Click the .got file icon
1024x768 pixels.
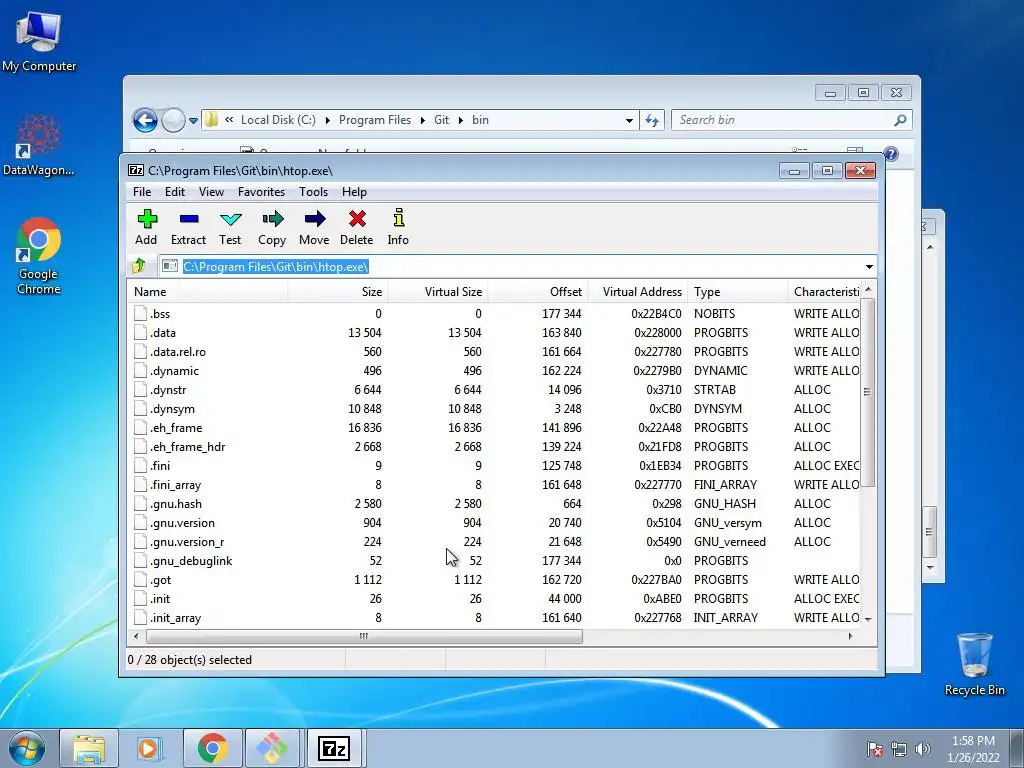[140, 579]
